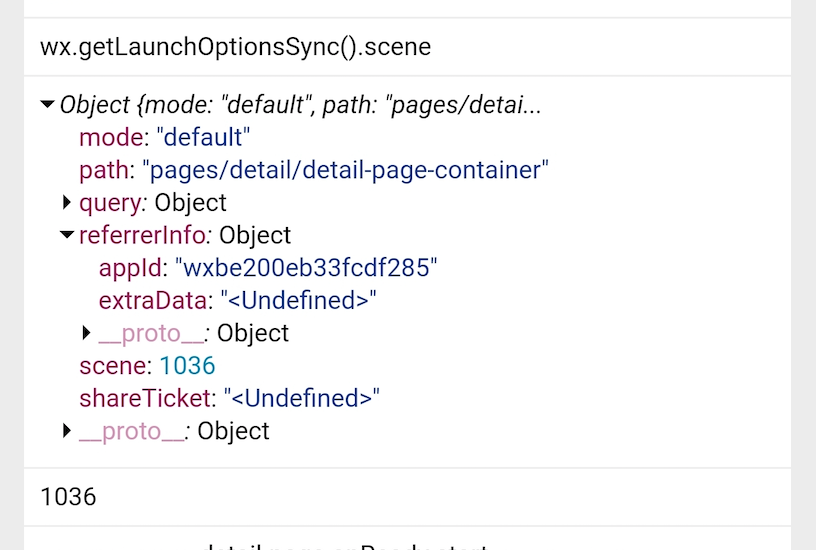816x550 pixels.
Task: Click the Object preview summary text
Action: (x=300, y=105)
